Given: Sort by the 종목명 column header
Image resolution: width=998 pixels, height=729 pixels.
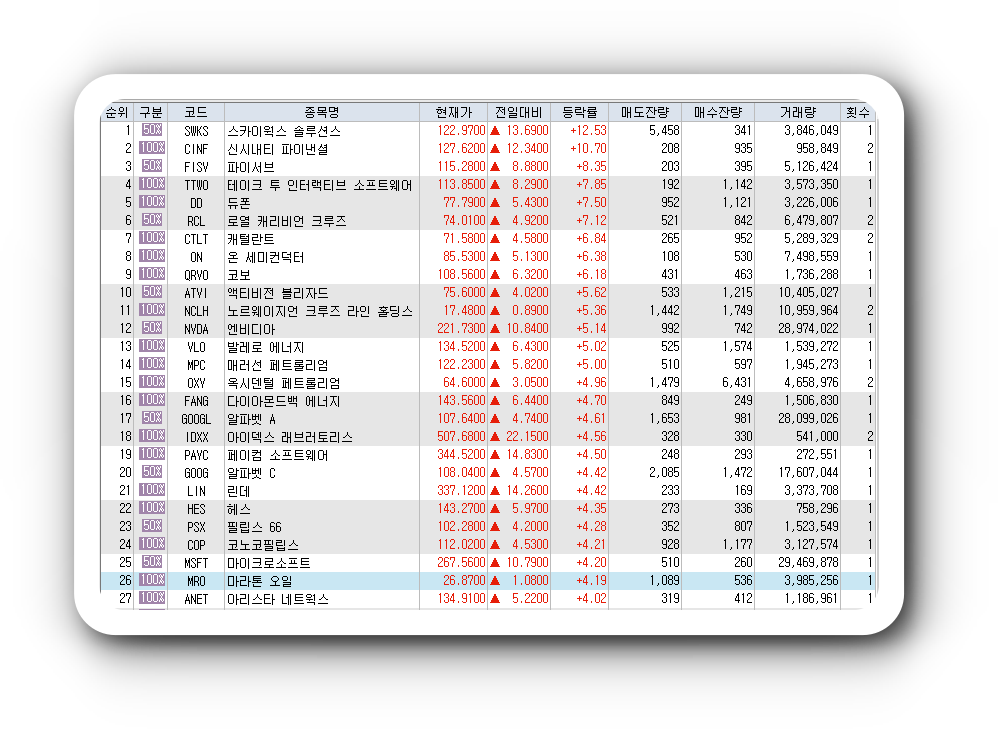Looking at the screenshot, I should point(321,112).
